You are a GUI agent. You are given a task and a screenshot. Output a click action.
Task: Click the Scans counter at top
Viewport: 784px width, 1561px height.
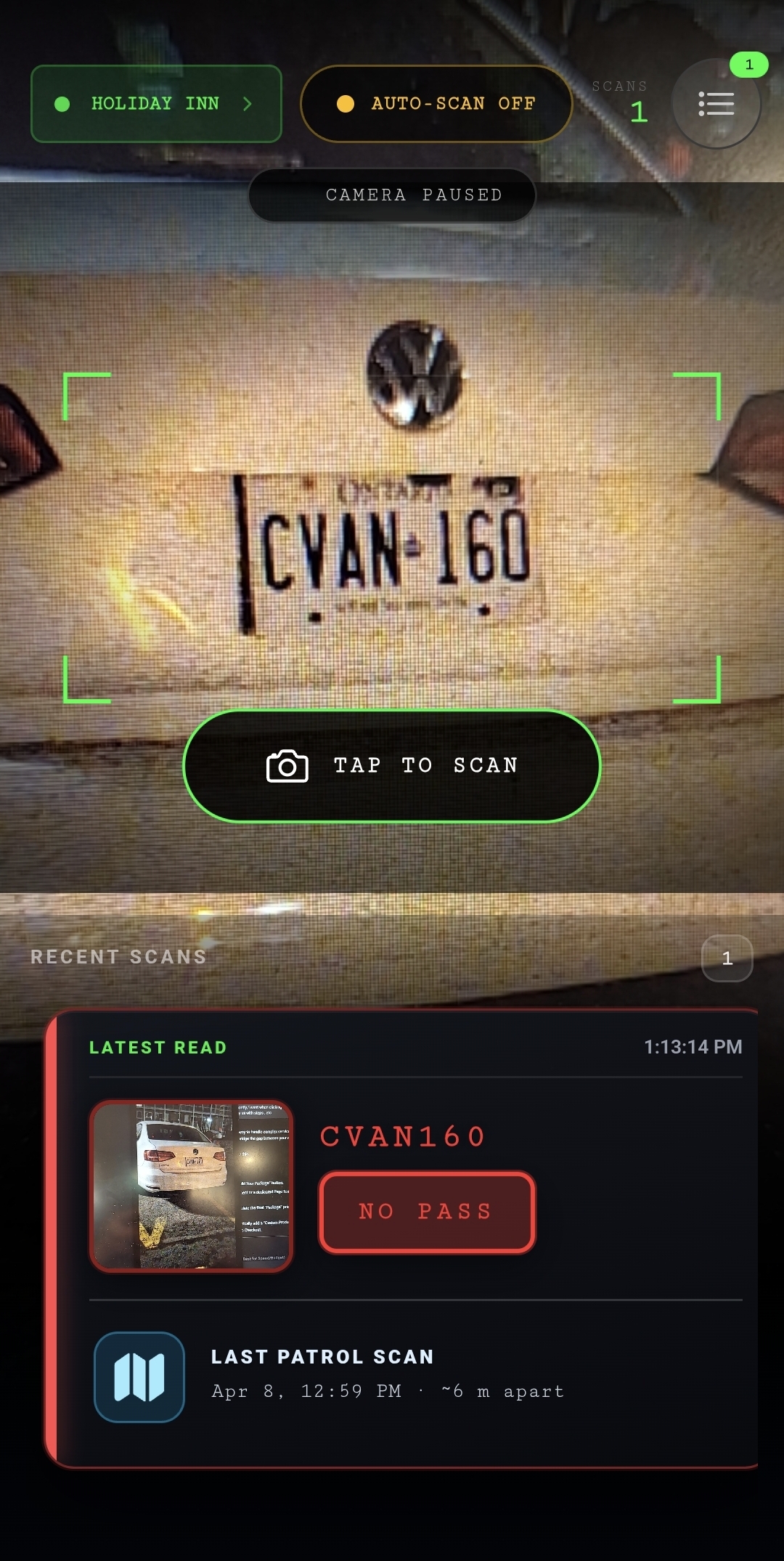(x=621, y=102)
